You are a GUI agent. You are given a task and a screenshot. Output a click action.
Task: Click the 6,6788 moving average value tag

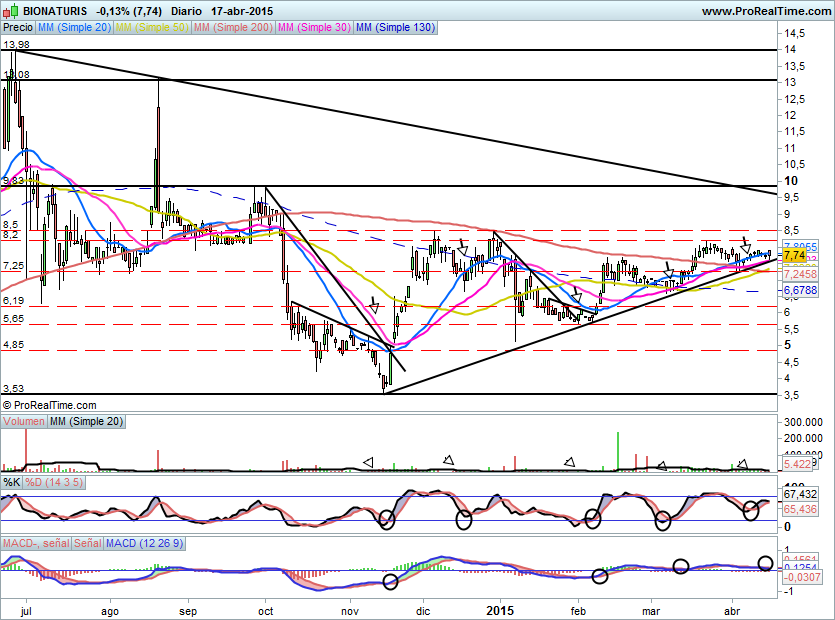pyautogui.click(x=800, y=290)
